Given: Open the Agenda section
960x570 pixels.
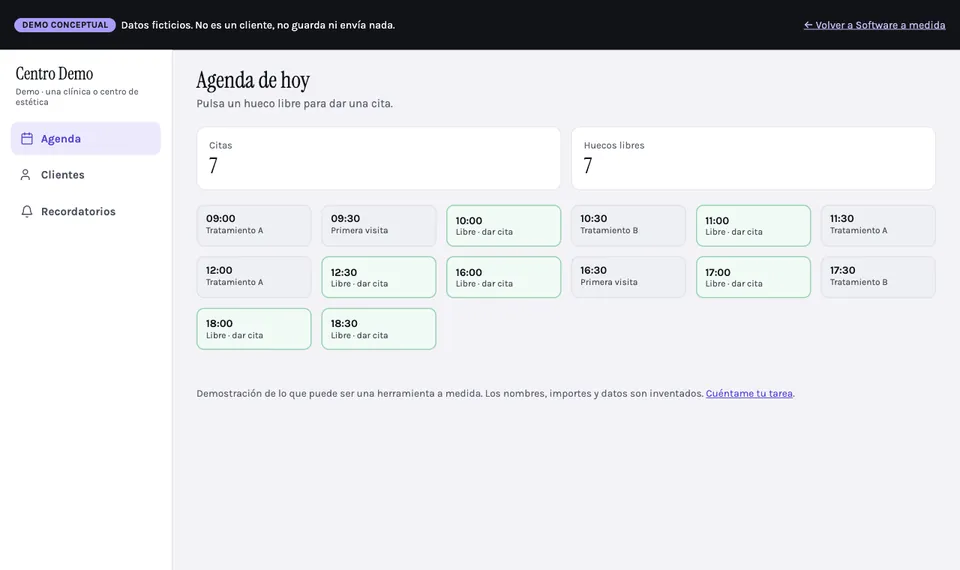Looking at the screenshot, I should click(x=86, y=138).
